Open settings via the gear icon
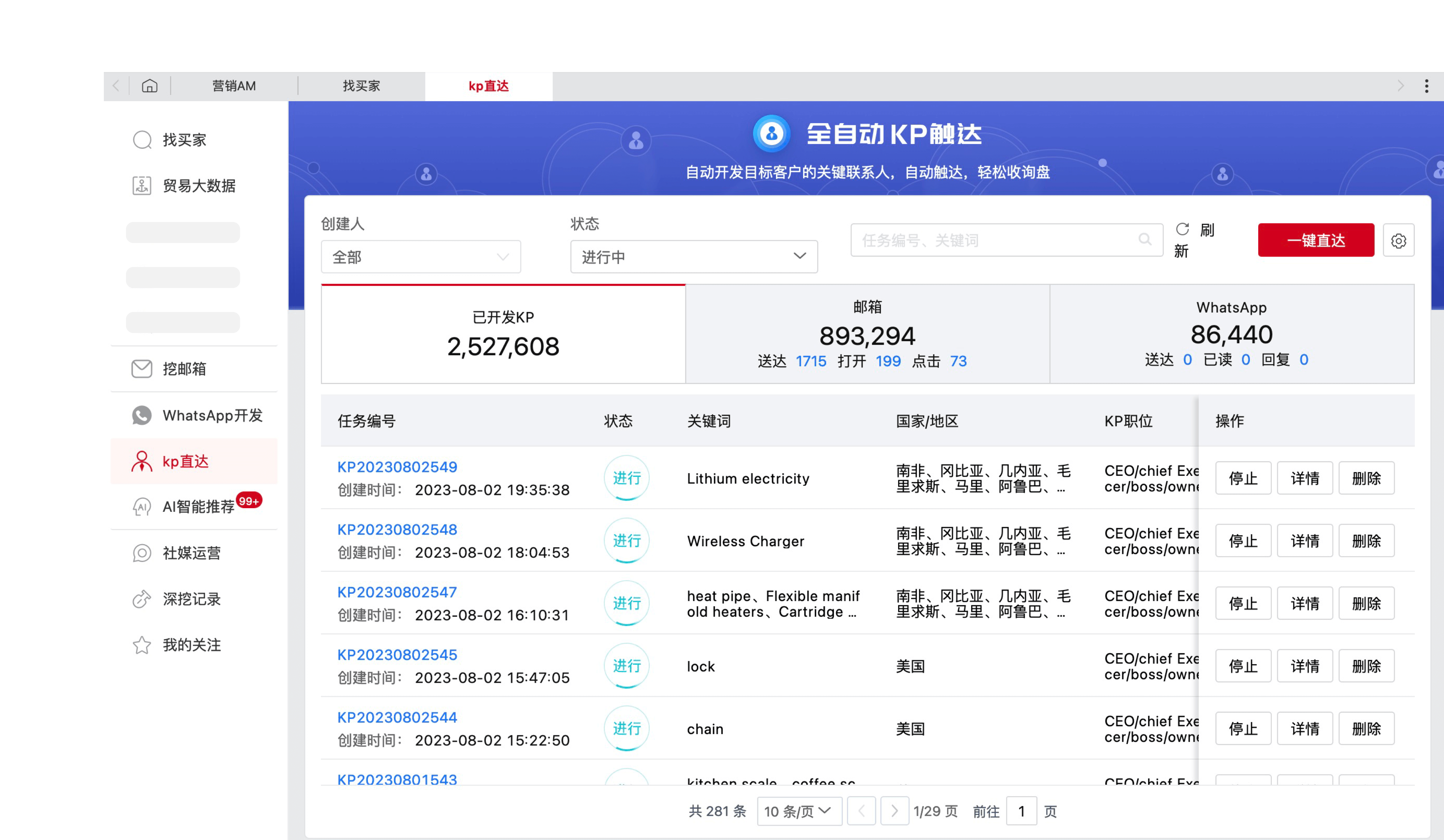 (1399, 240)
